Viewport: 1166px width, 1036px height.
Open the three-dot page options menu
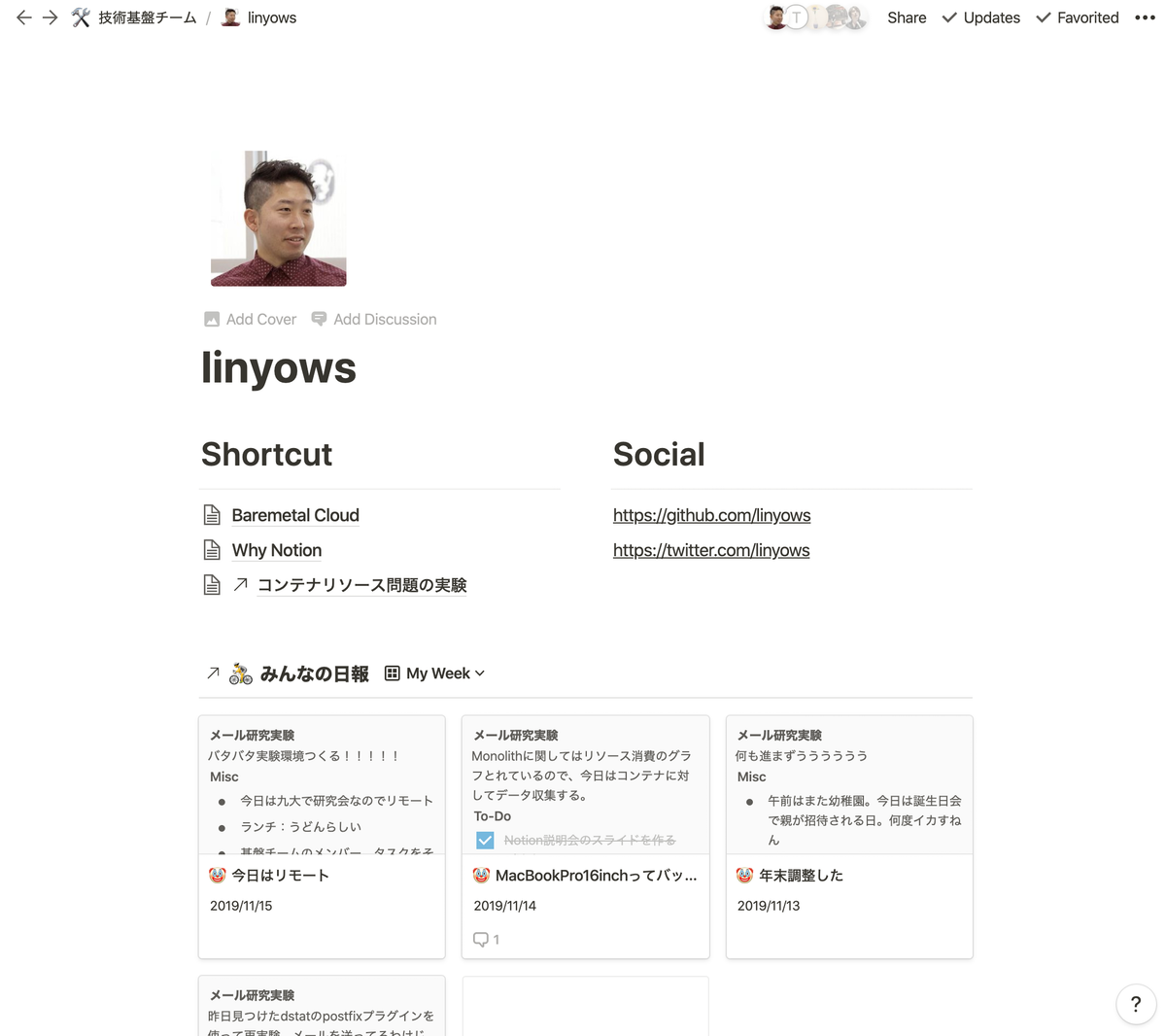click(x=1145, y=17)
